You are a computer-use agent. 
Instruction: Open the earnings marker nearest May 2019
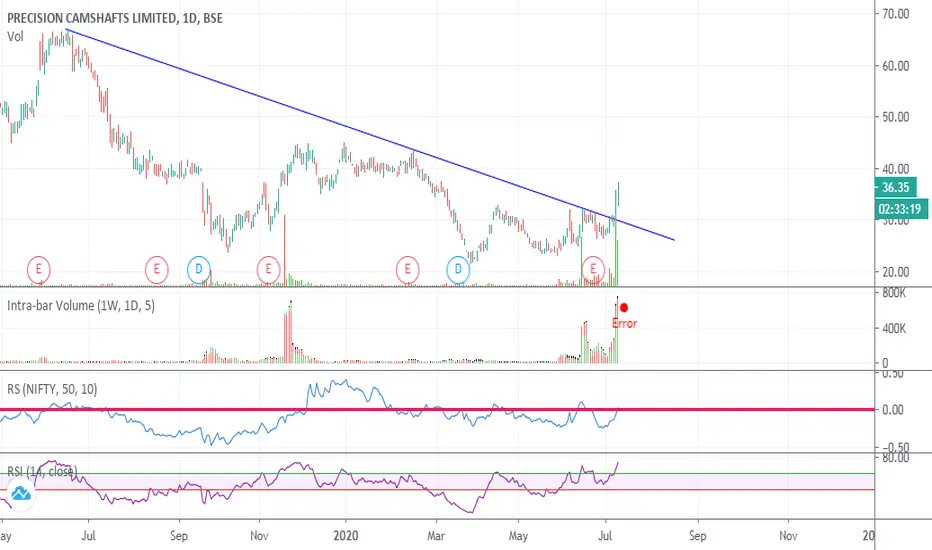(39, 269)
